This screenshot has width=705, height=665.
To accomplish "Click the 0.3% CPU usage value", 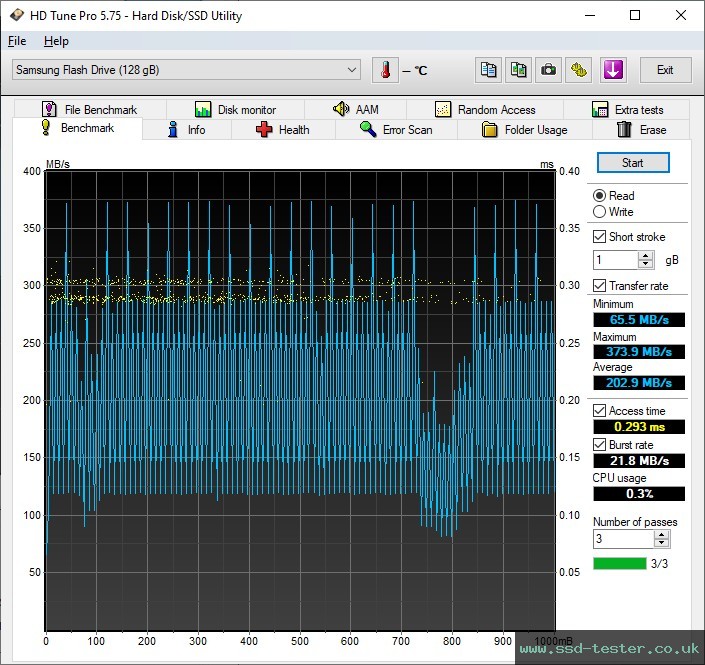I will point(639,494).
